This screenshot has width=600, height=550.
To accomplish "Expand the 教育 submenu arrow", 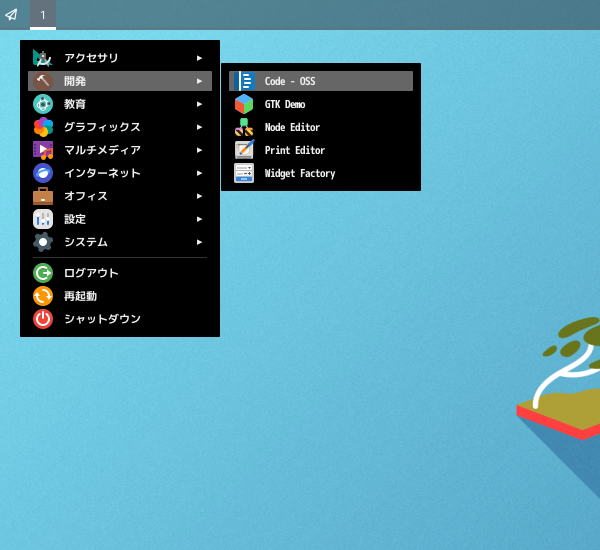I will pyautogui.click(x=200, y=104).
